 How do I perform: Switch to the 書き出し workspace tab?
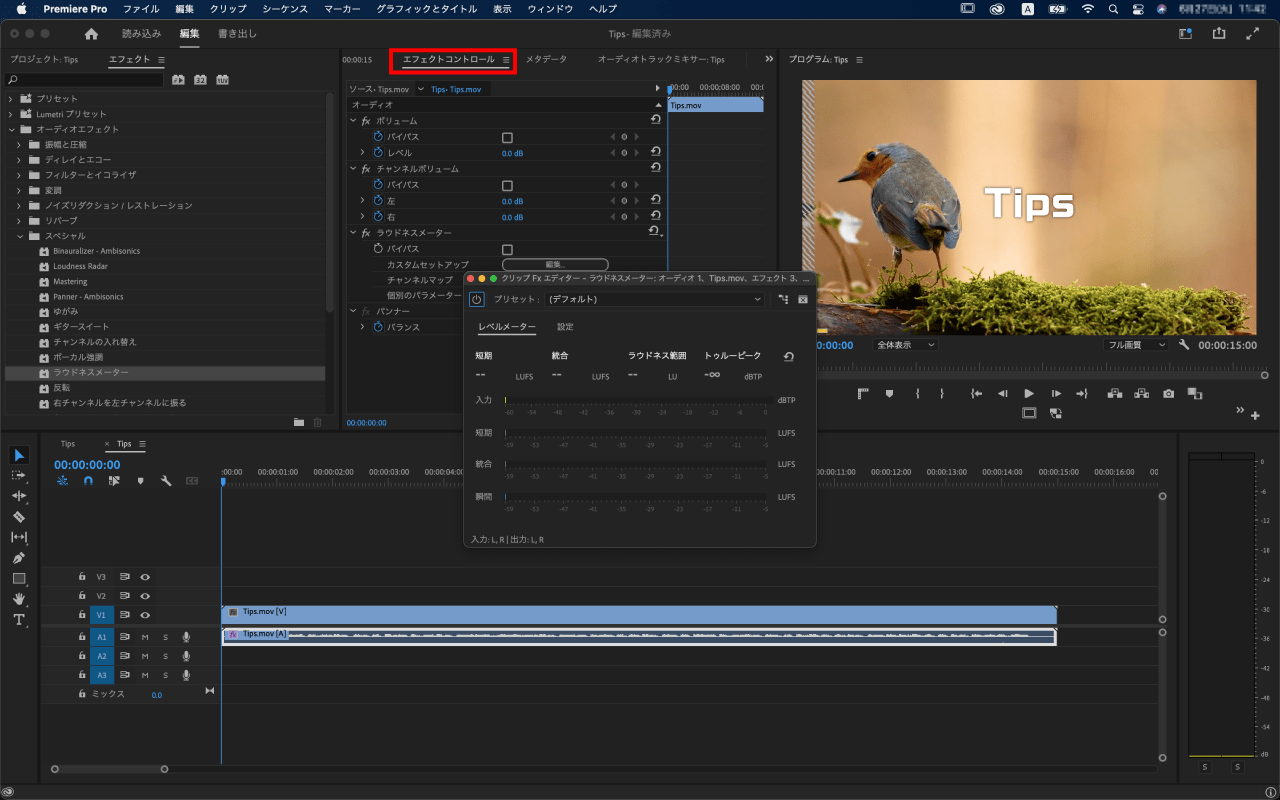pyautogui.click(x=237, y=33)
